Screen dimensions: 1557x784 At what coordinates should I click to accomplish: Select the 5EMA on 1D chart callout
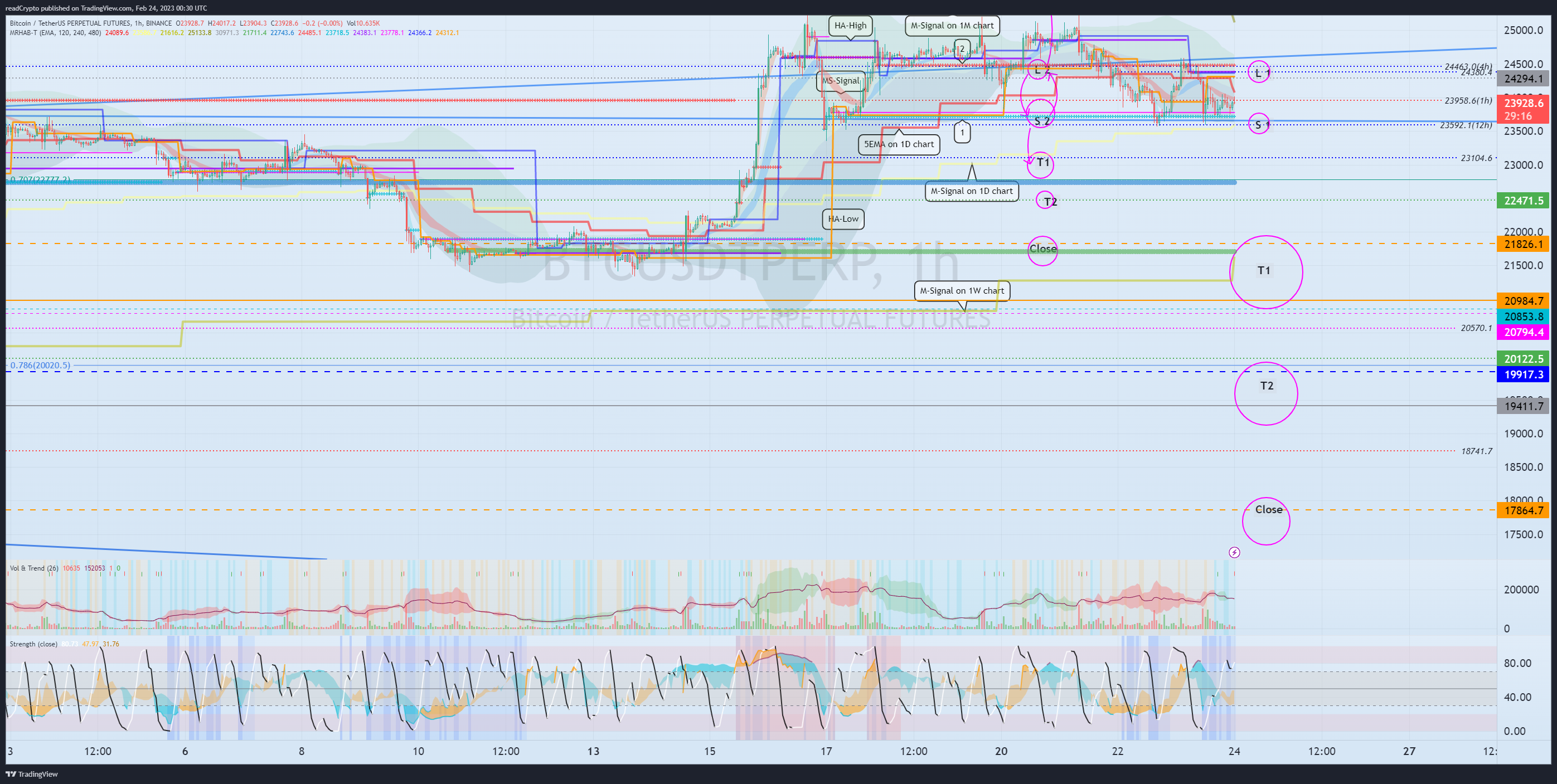(x=899, y=144)
